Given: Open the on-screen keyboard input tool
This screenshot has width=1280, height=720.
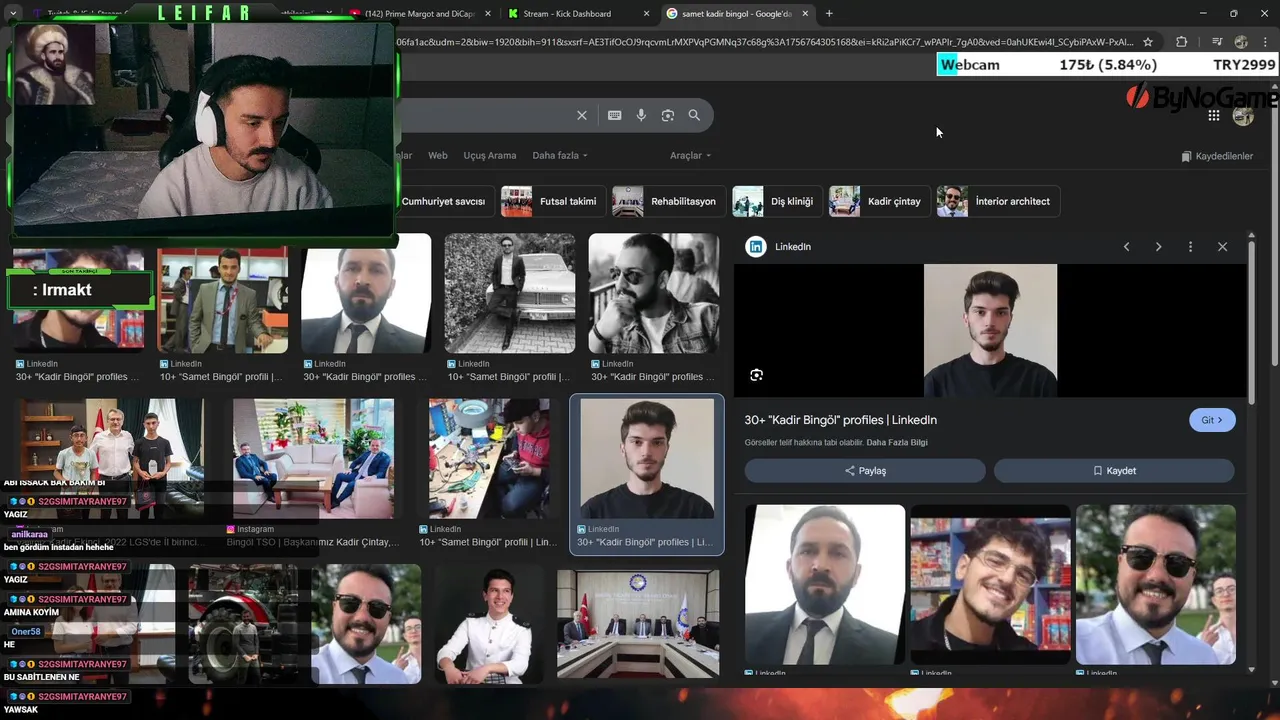Looking at the screenshot, I should click(x=614, y=115).
